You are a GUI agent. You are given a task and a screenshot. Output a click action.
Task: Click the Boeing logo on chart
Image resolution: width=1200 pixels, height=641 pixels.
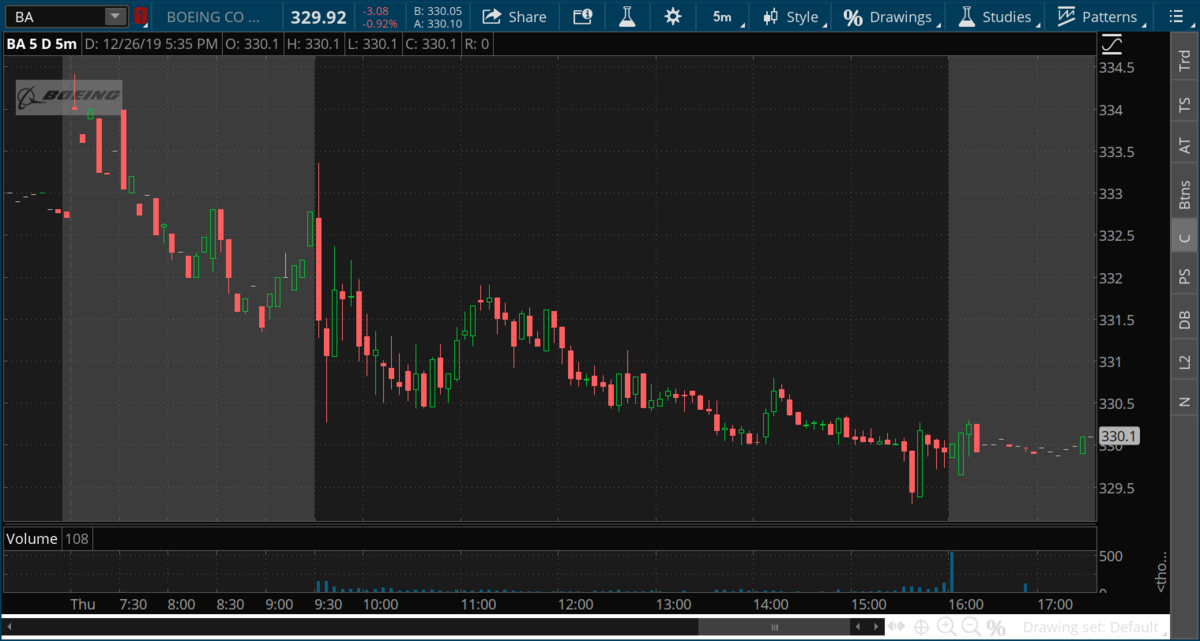(68, 96)
